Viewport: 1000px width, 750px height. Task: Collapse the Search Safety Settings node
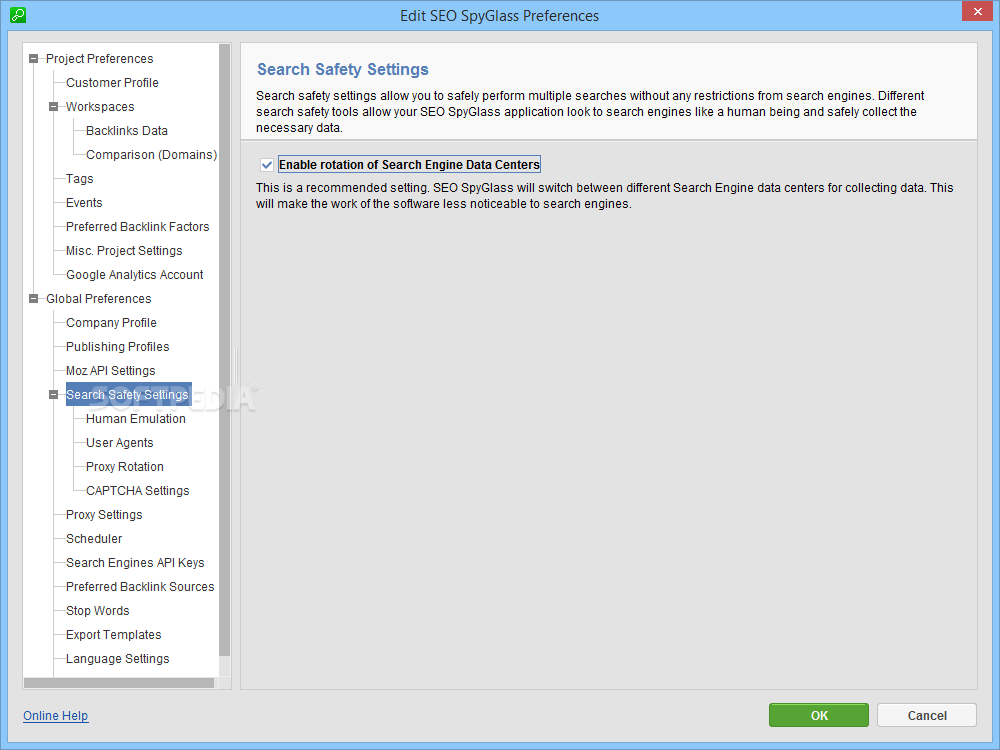54,395
